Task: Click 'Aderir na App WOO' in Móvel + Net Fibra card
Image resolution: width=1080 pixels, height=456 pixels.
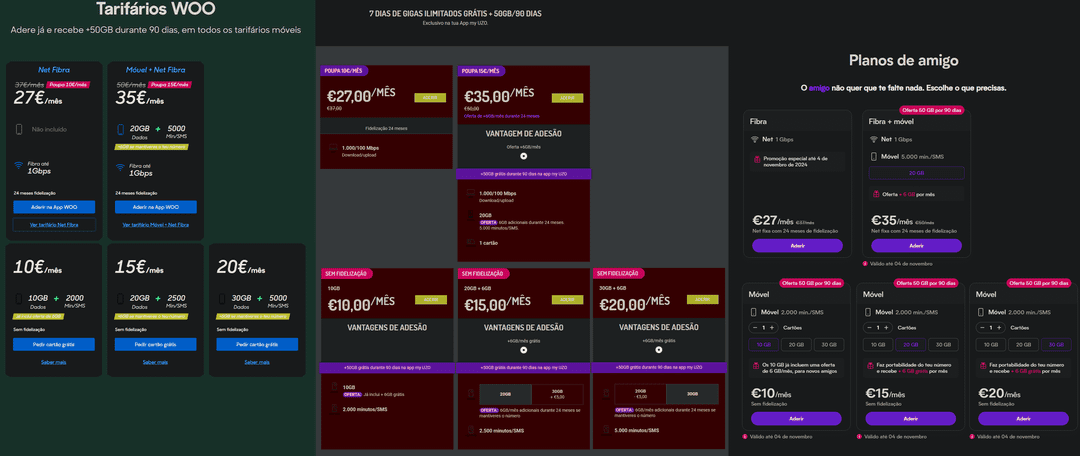Action: coord(156,207)
